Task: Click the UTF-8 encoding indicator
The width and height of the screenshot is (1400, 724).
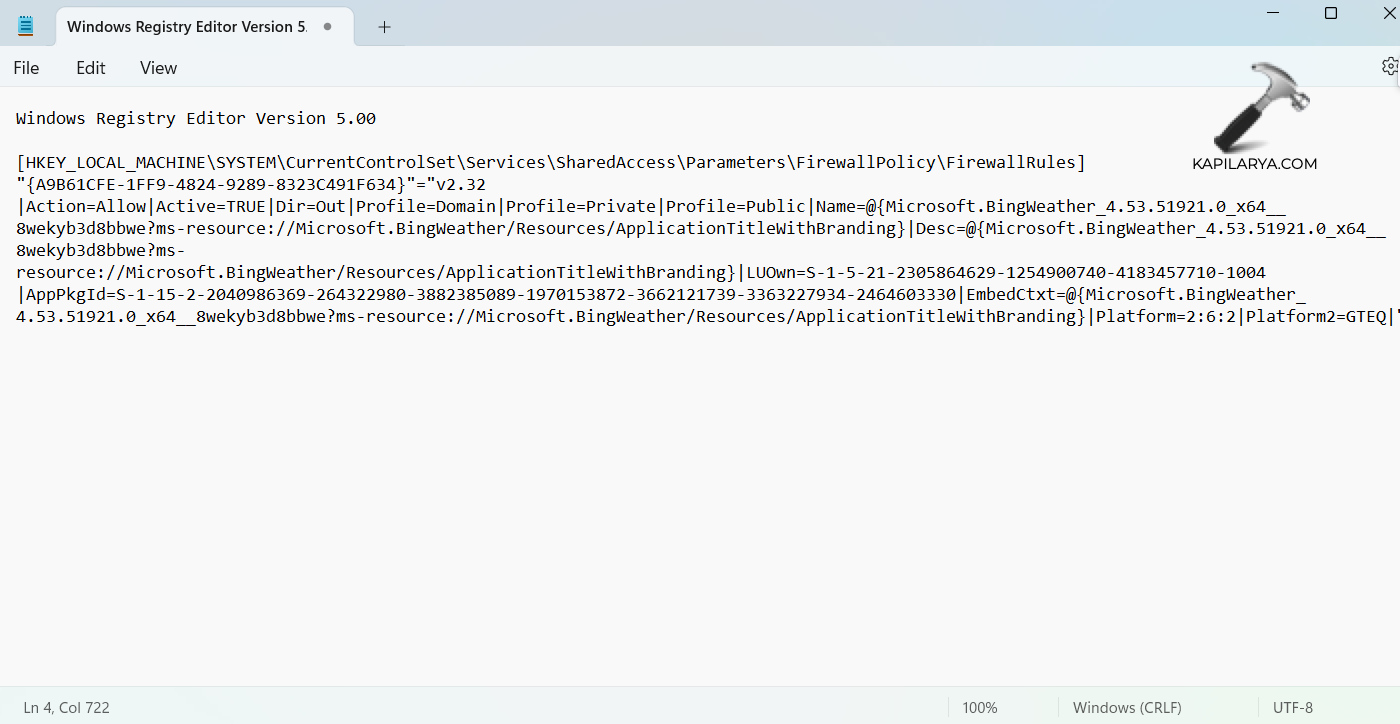Action: [1293, 707]
